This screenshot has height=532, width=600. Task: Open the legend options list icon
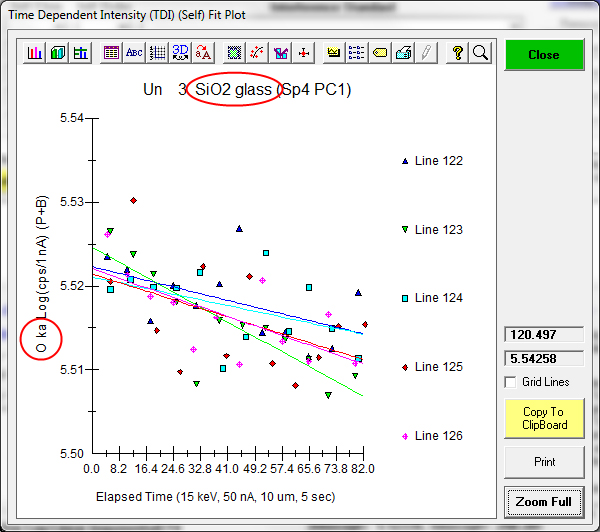coord(357,53)
